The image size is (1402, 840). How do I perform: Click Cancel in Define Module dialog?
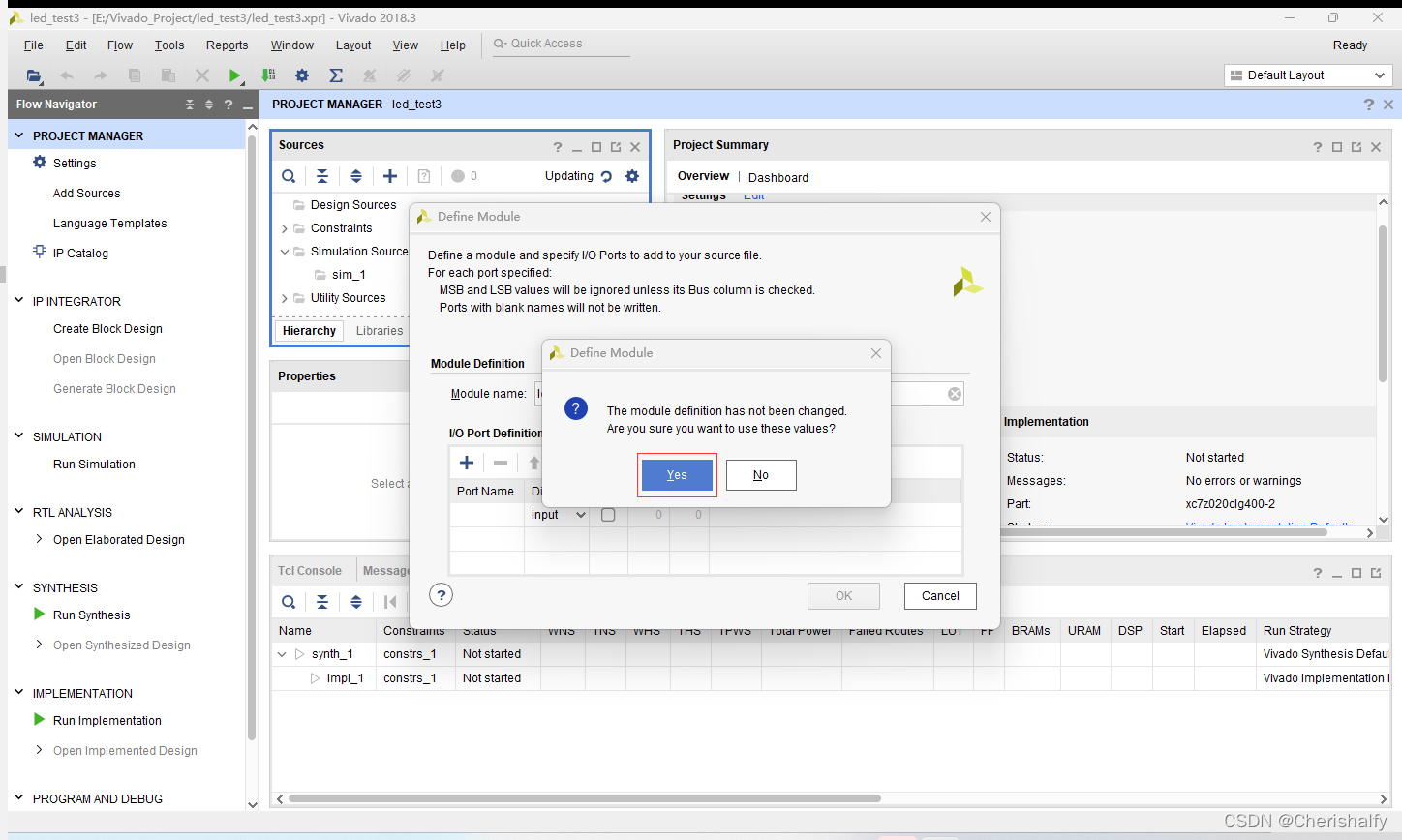[x=940, y=596]
